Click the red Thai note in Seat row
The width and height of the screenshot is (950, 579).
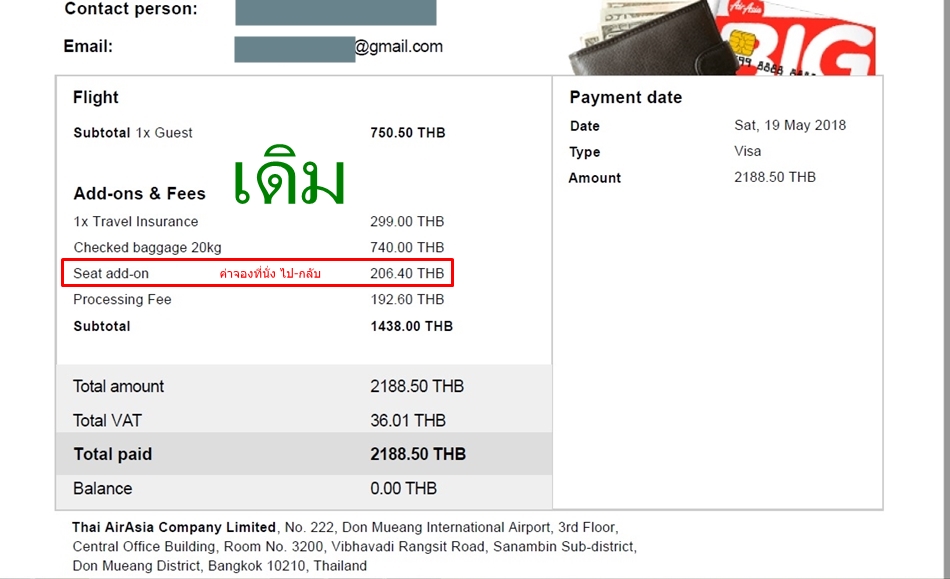(270, 274)
